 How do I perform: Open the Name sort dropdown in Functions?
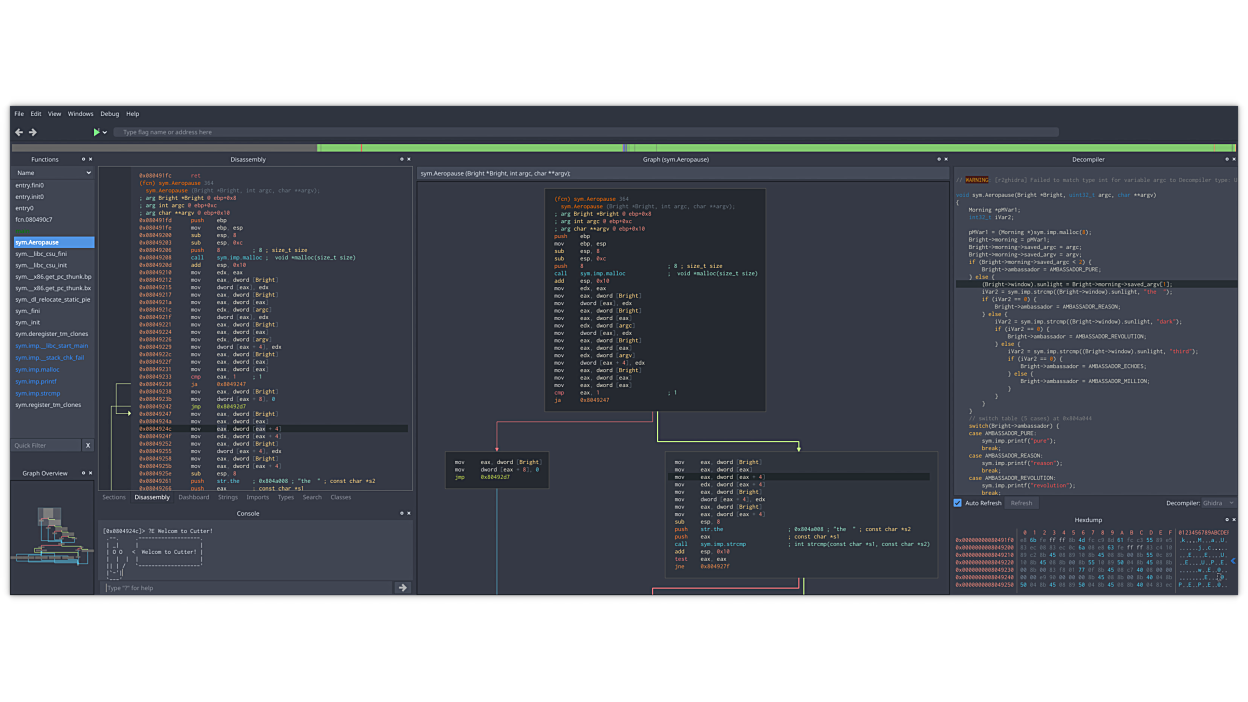53,173
